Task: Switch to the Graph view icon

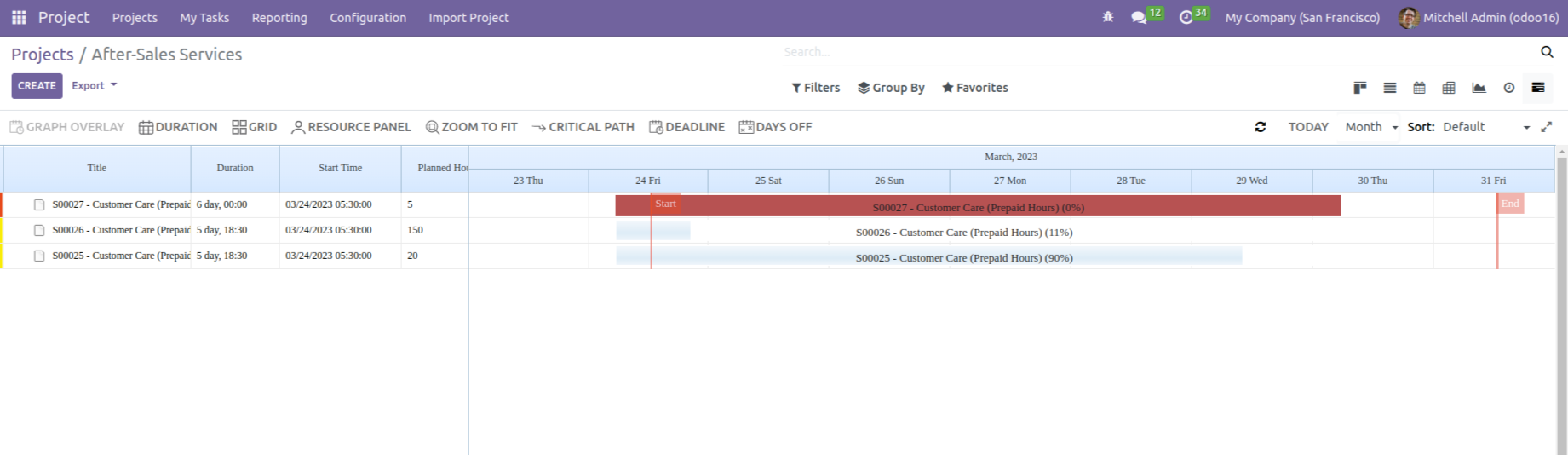Action: click(x=1479, y=88)
